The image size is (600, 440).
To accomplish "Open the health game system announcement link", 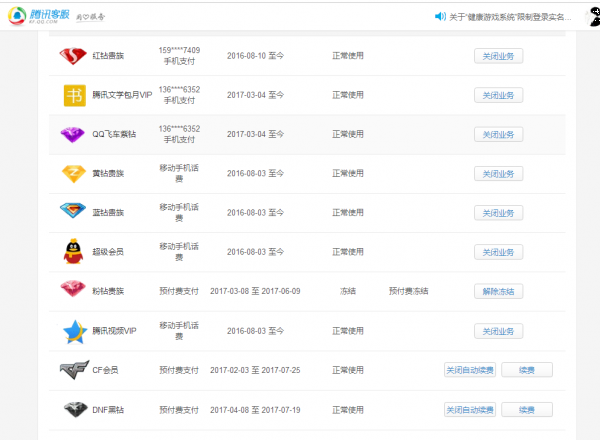I will tap(510, 17).
